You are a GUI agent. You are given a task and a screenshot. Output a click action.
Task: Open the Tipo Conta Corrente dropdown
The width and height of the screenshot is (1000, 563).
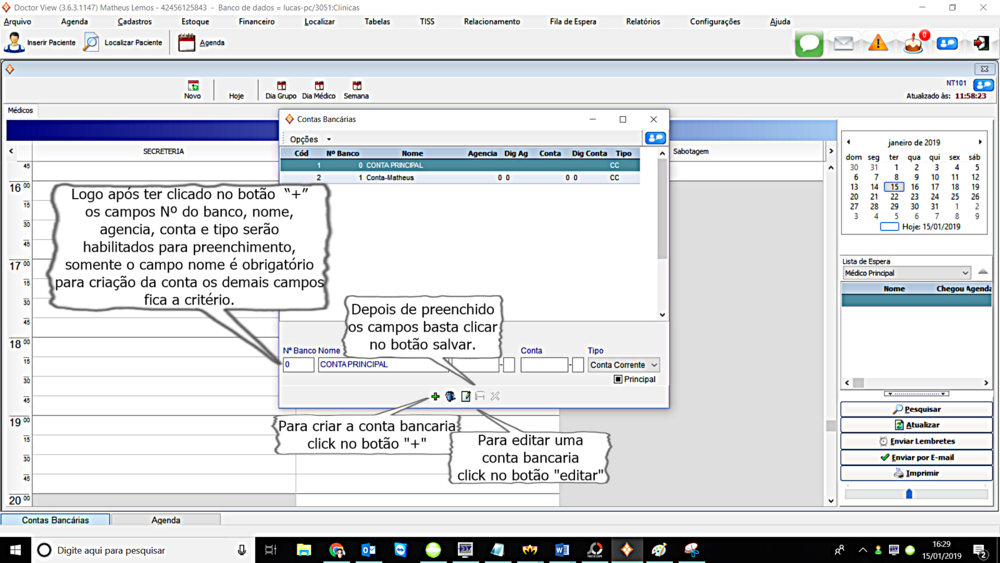coord(623,365)
